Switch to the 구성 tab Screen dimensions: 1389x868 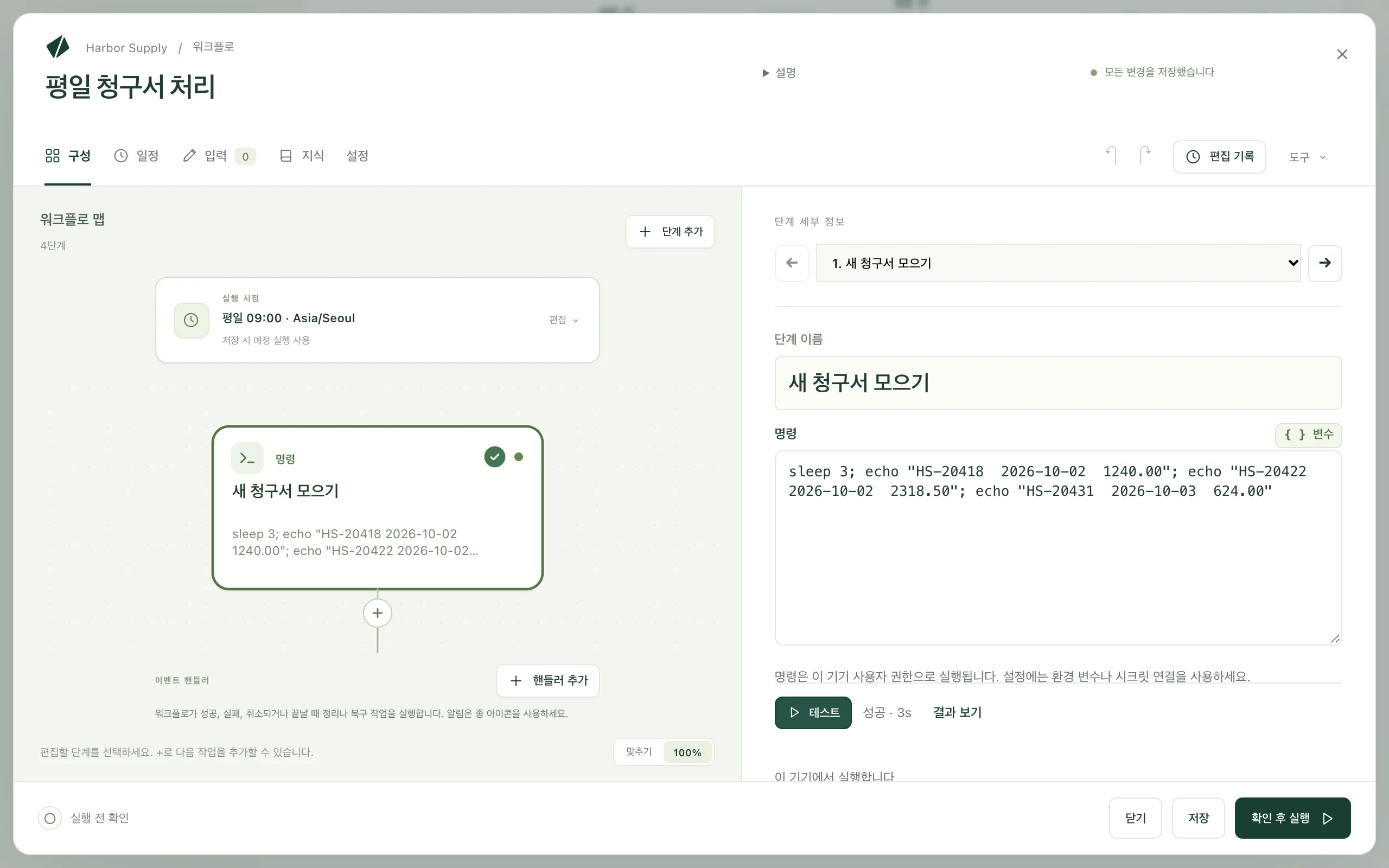click(68, 156)
